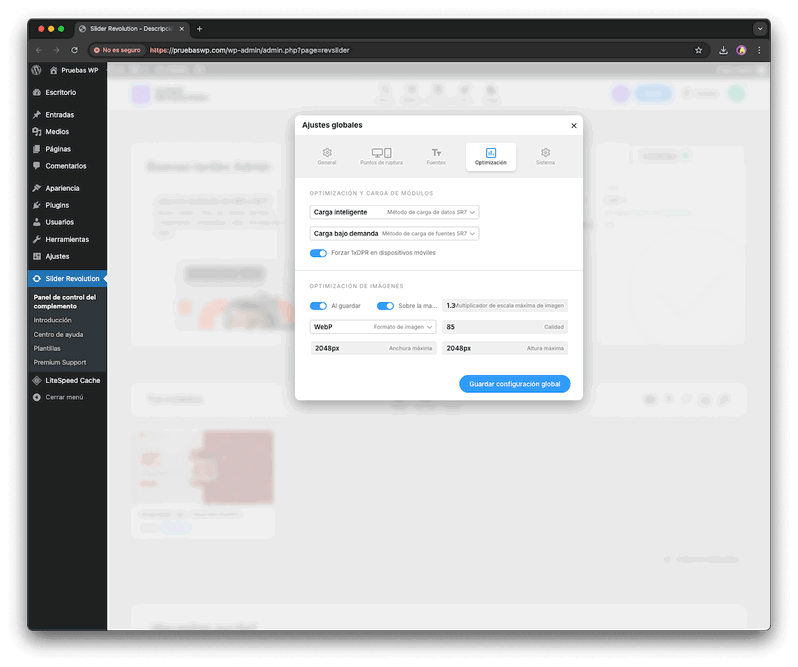This screenshot has width=798, height=667.
Task: Bookmark page with the star icon
Action: pos(698,50)
